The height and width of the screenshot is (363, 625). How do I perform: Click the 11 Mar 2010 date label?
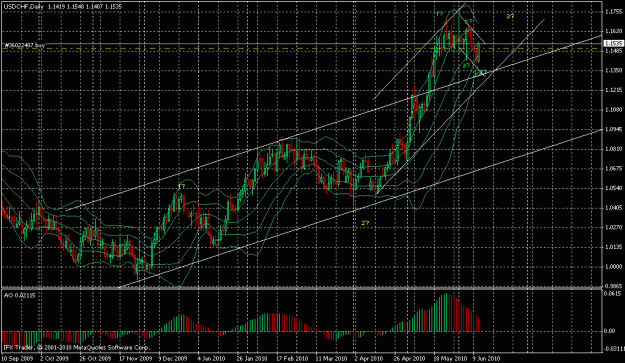click(331, 358)
